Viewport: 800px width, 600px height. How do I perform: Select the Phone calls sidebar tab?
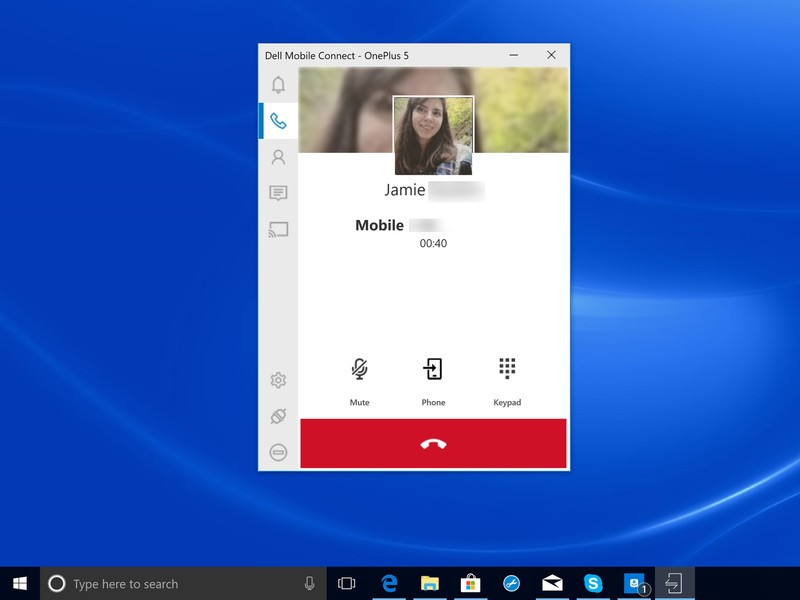[278, 121]
